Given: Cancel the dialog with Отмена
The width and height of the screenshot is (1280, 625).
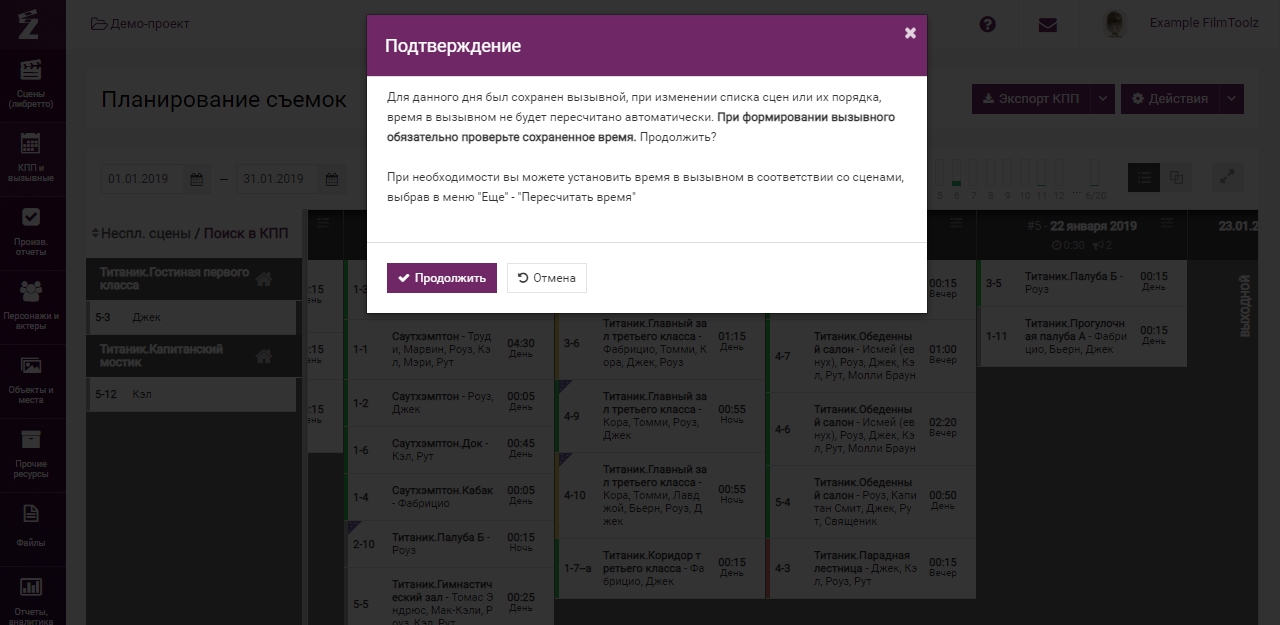Looking at the screenshot, I should (546, 278).
